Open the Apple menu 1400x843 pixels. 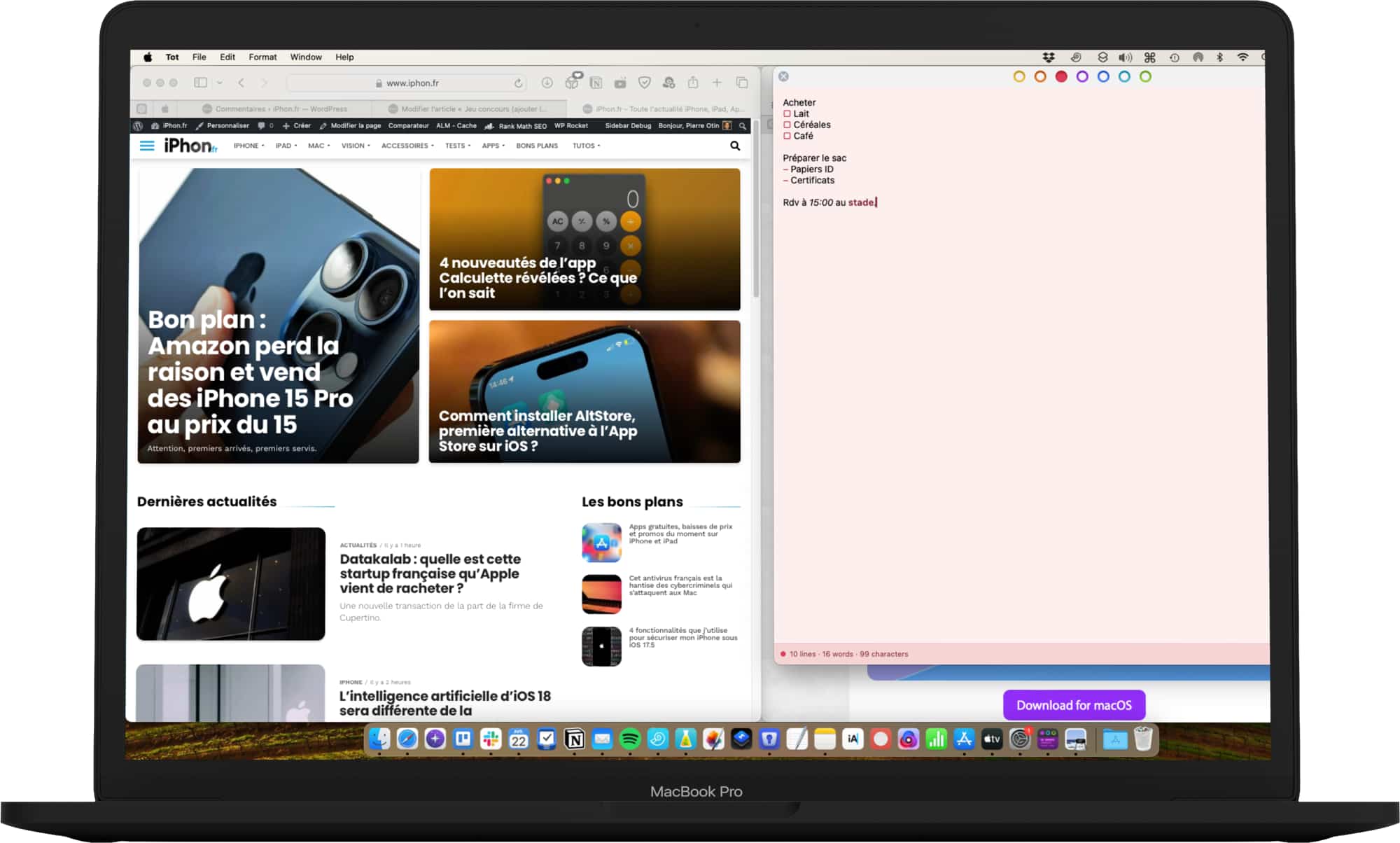tap(148, 57)
